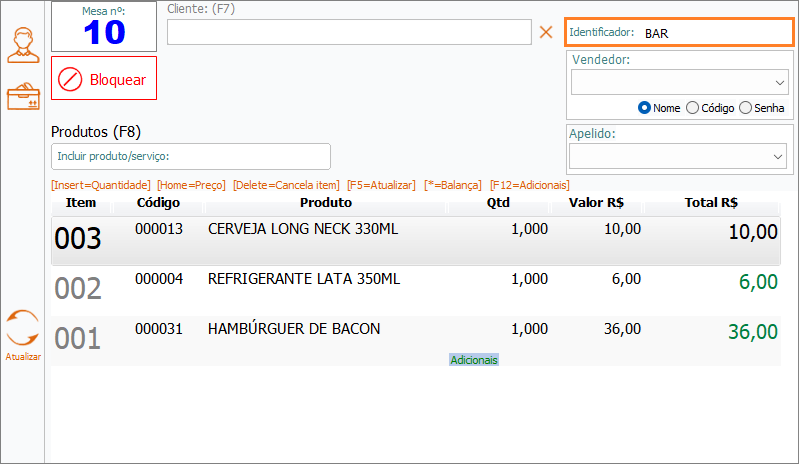
Task: Open Adicionais link under Hambúrguer de Bacon
Action: tap(474, 360)
